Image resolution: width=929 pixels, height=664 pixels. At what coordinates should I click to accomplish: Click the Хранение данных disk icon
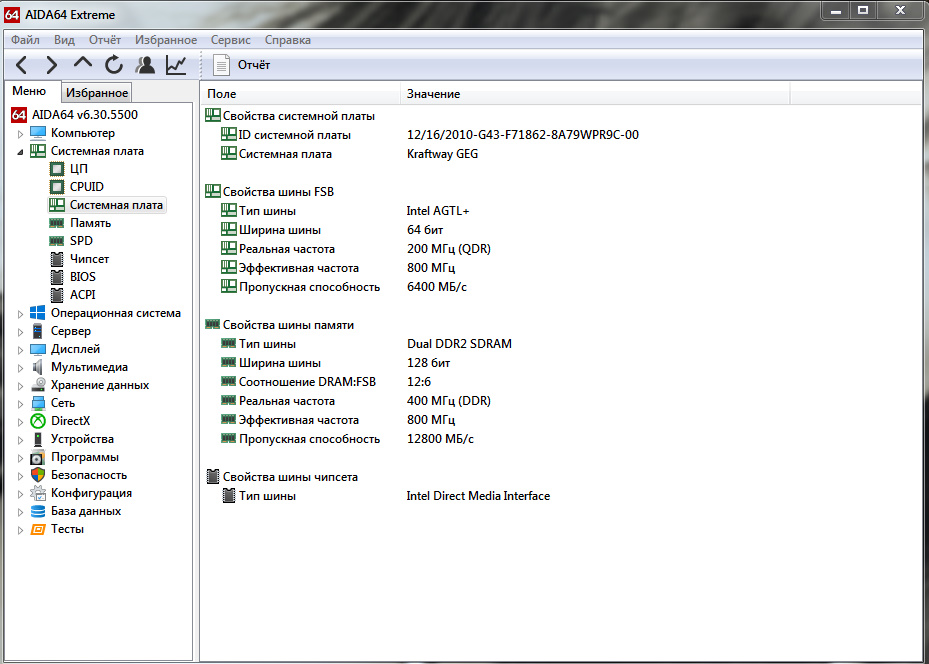(x=38, y=385)
